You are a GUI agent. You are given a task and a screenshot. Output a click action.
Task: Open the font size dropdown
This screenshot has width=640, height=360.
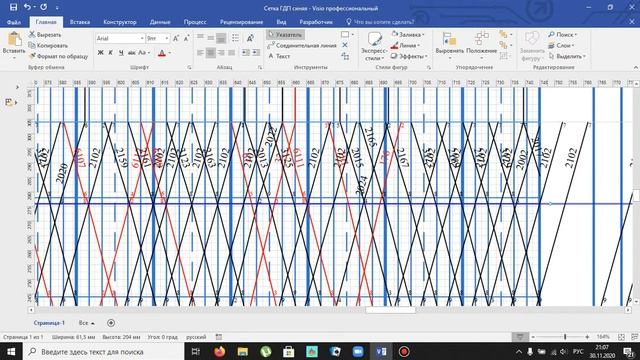(167, 38)
